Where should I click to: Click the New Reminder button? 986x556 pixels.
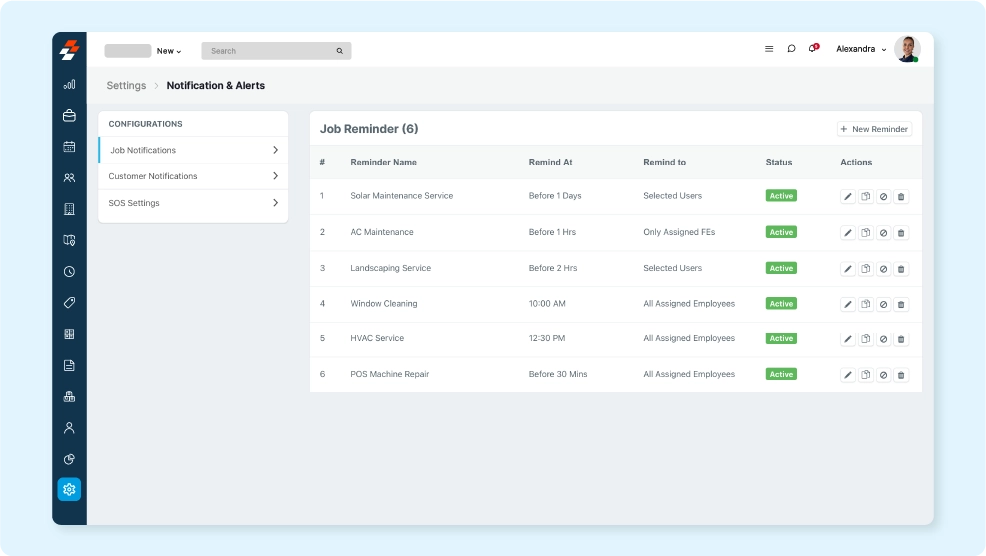[874, 129]
